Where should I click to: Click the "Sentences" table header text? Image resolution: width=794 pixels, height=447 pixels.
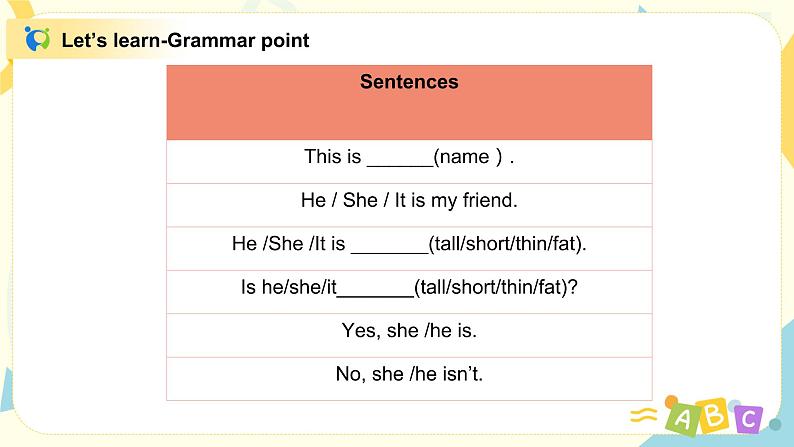click(x=409, y=82)
